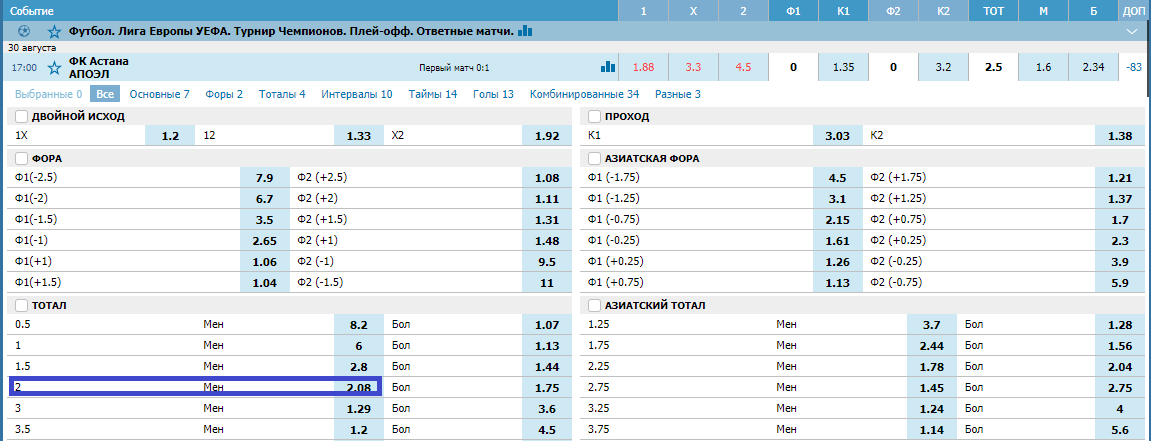Switch to Тоталы 4 tab
1151x441 pixels.
coord(282,94)
